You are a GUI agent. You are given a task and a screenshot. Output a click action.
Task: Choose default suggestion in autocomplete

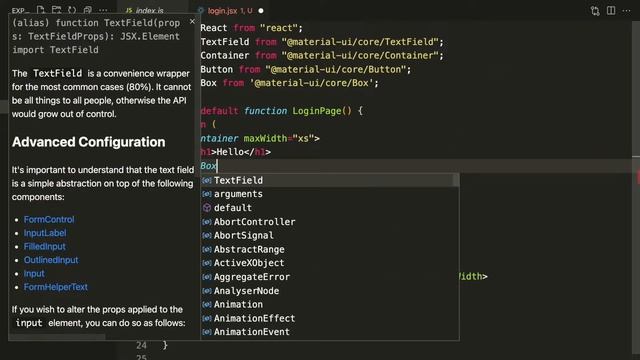coord(330,208)
